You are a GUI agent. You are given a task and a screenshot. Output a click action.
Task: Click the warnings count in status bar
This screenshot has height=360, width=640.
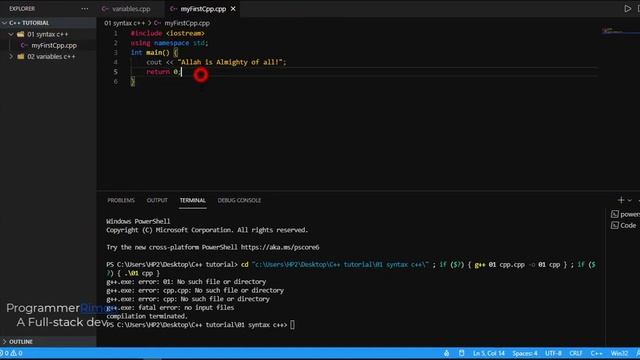point(17,353)
